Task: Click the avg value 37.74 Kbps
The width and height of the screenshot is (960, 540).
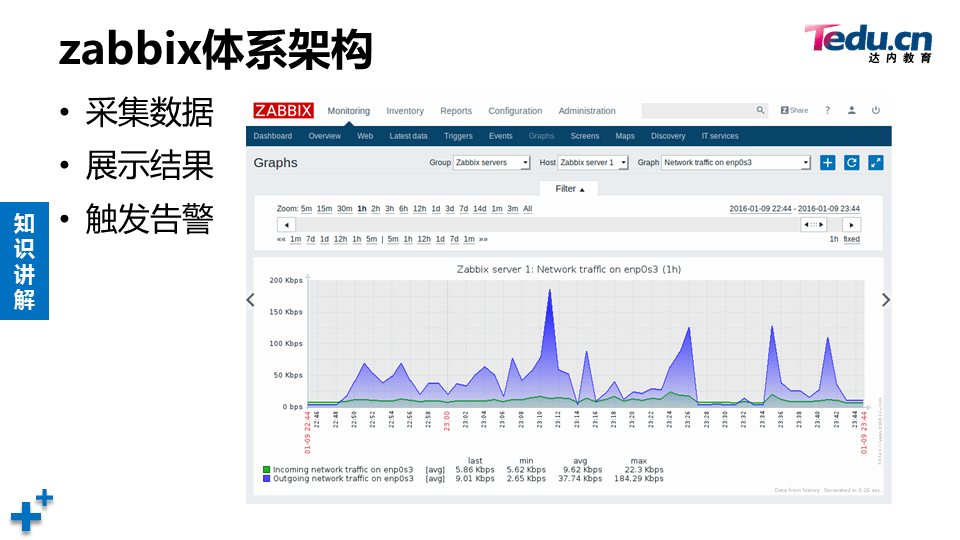Action: [580, 479]
